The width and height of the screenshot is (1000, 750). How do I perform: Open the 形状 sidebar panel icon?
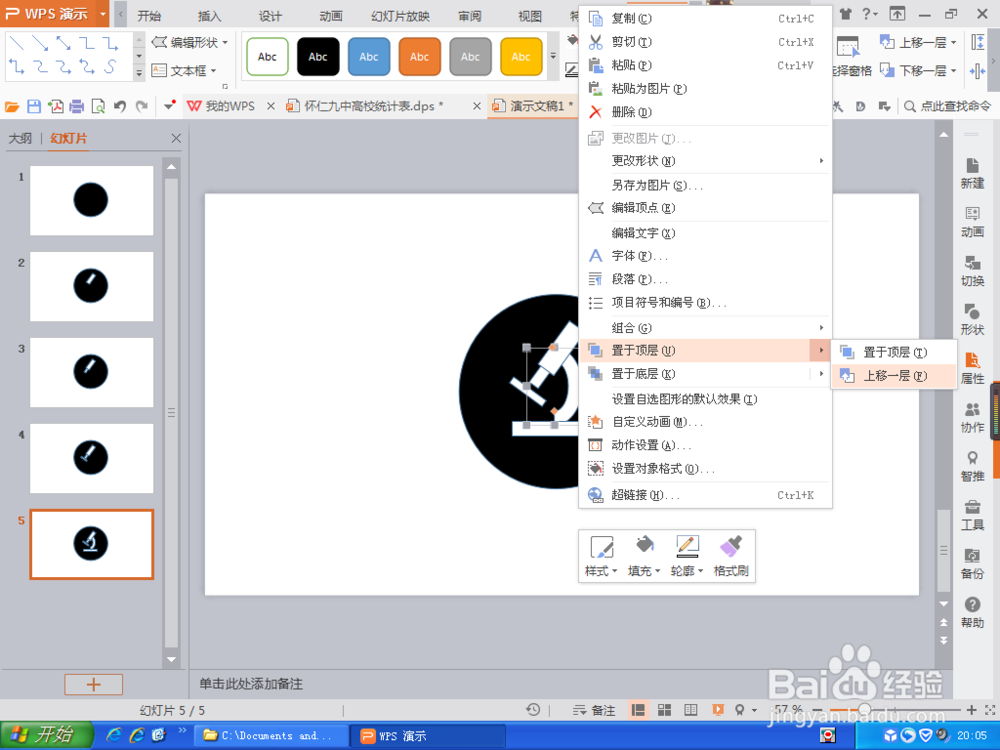click(x=972, y=320)
